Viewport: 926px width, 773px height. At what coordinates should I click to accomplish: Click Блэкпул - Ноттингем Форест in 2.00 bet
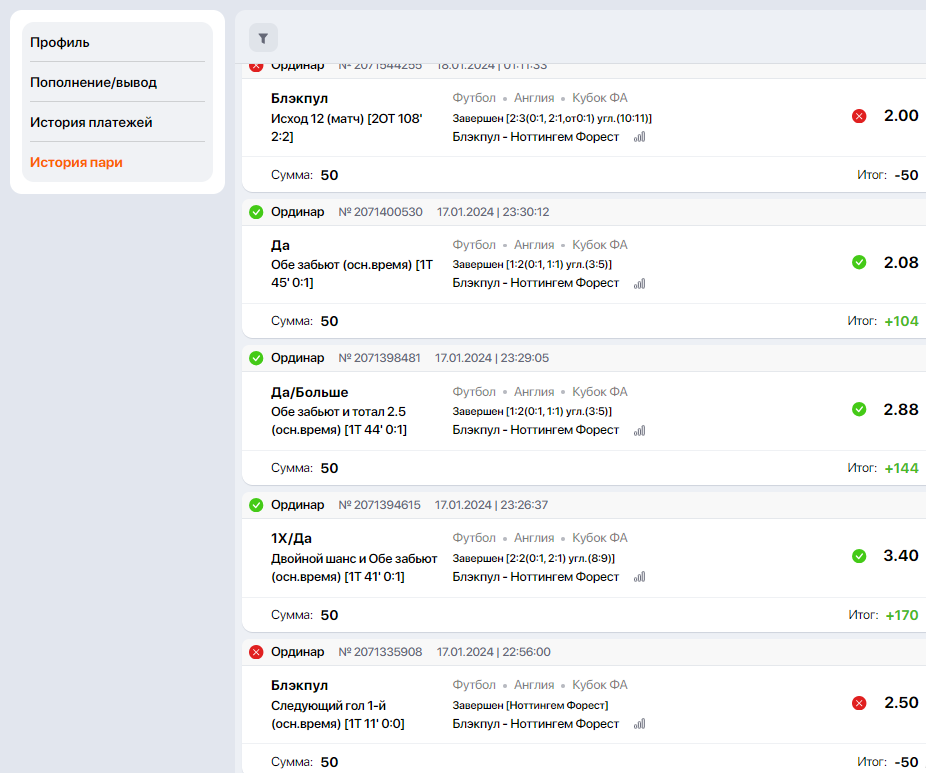pyautogui.click(x=536, y=137)
